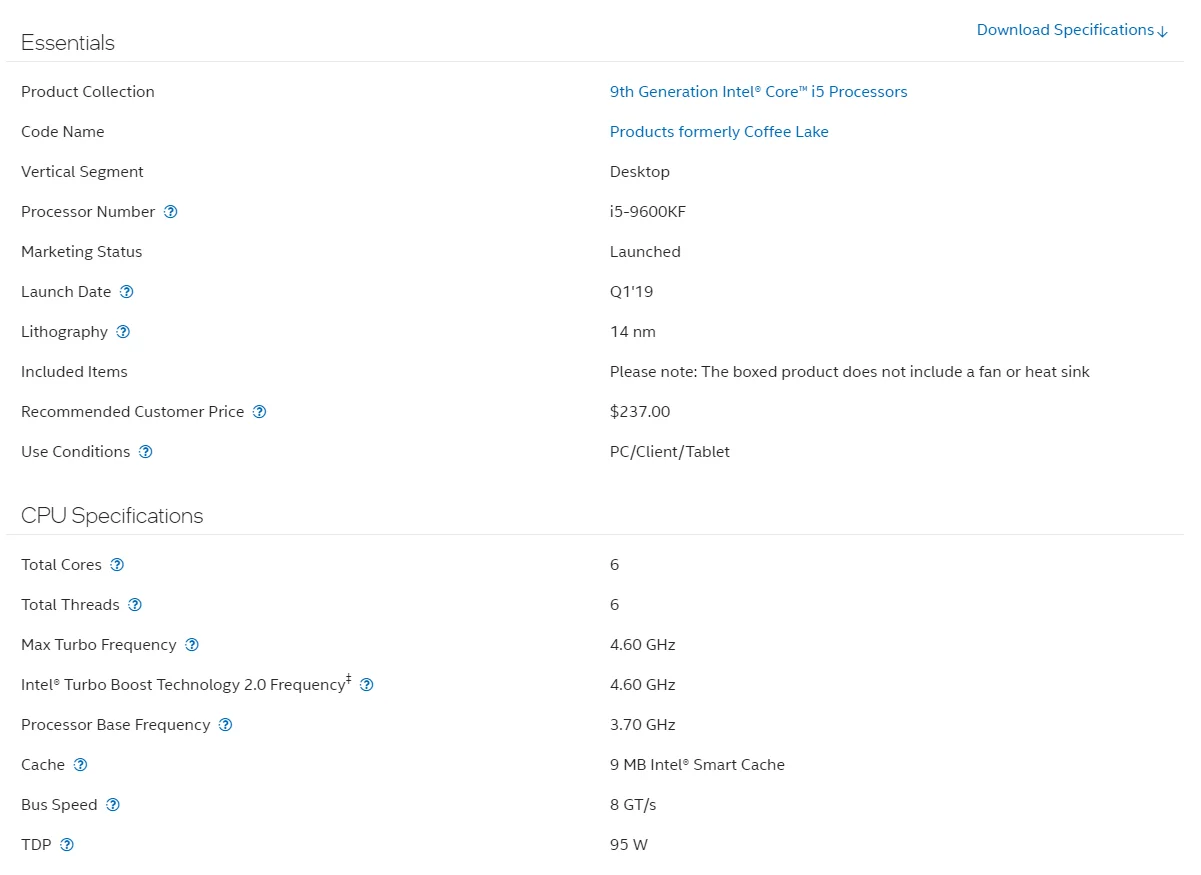This screenshot has height=875, width=1201.
Task: Open help icon next to Processor Number
Action: coord(171,212)
